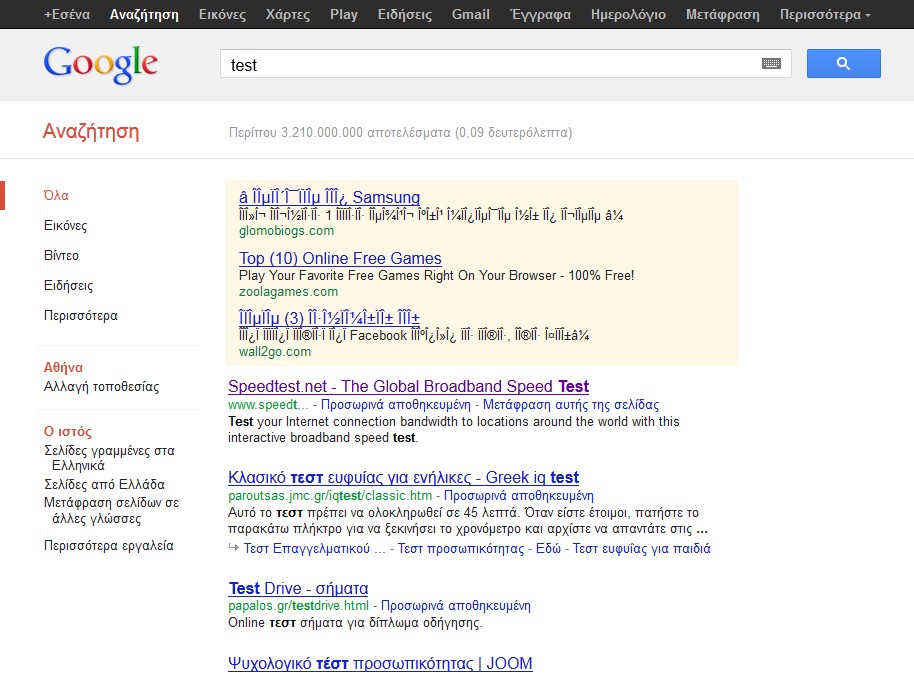
Task: Open Top (10) Online Free Games ad
Action: pos(340,258)
